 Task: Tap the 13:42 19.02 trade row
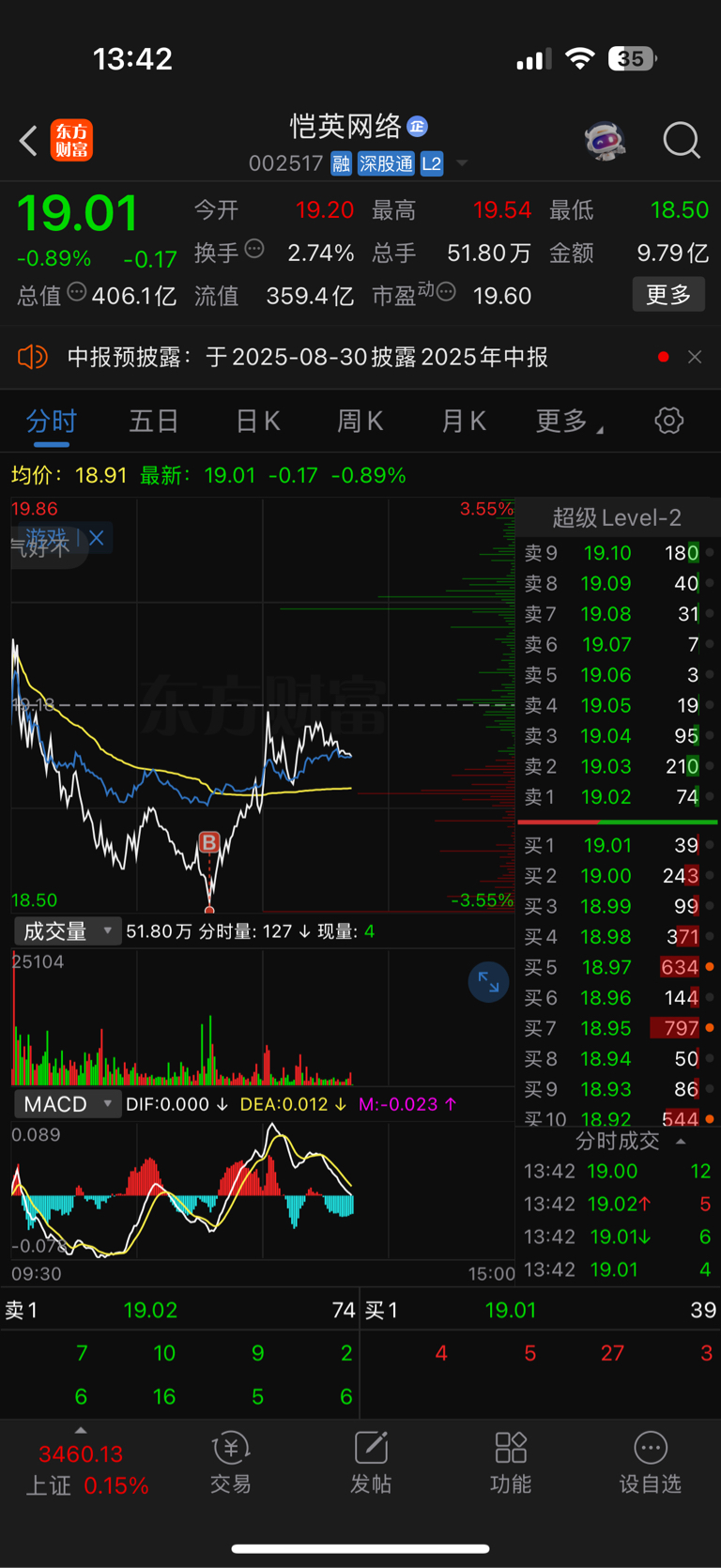click(x=617, y=1204)
